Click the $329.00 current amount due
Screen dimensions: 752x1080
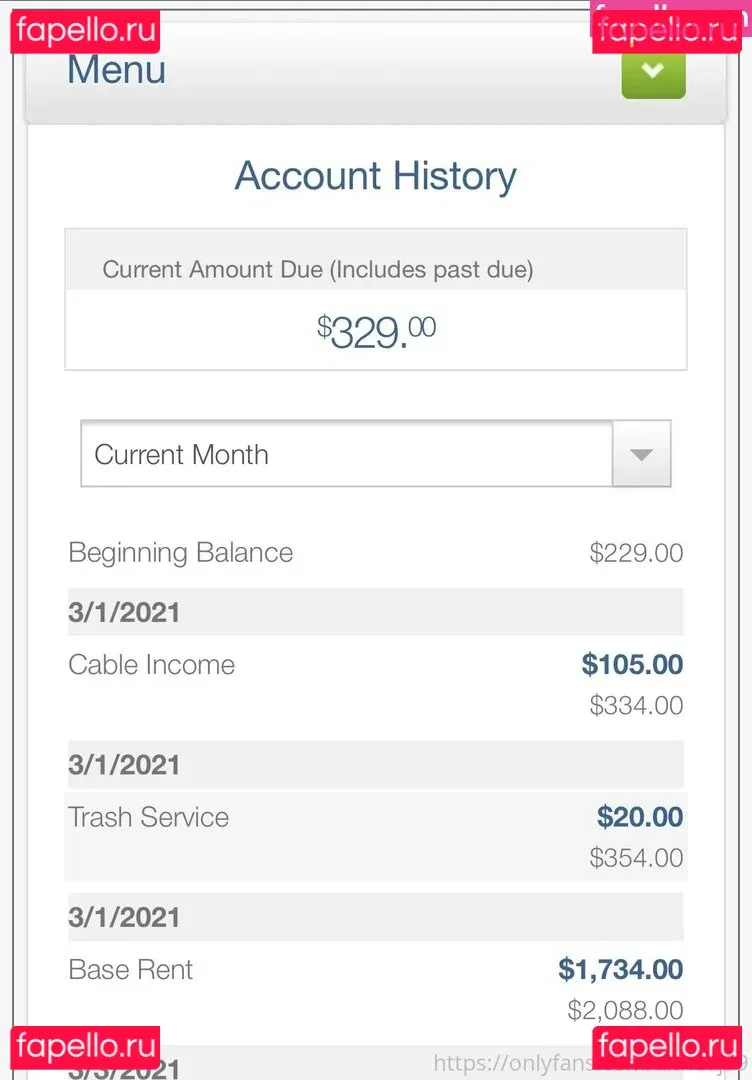(376, 331)
